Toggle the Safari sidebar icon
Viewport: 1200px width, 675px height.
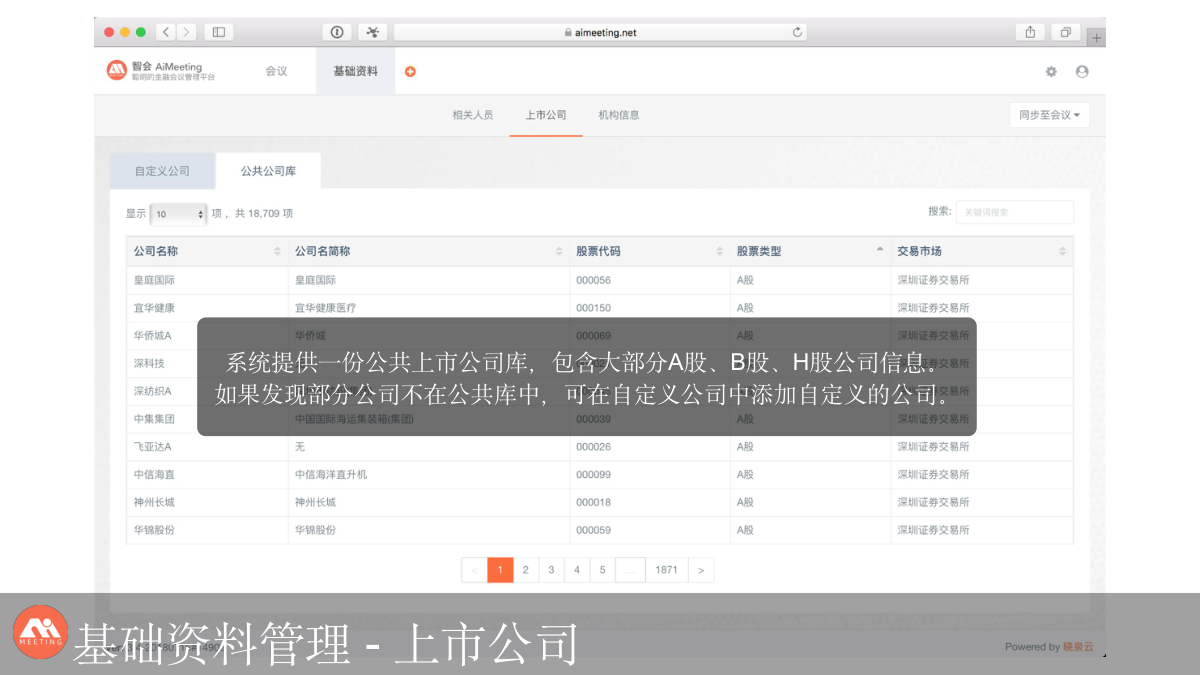218,32
